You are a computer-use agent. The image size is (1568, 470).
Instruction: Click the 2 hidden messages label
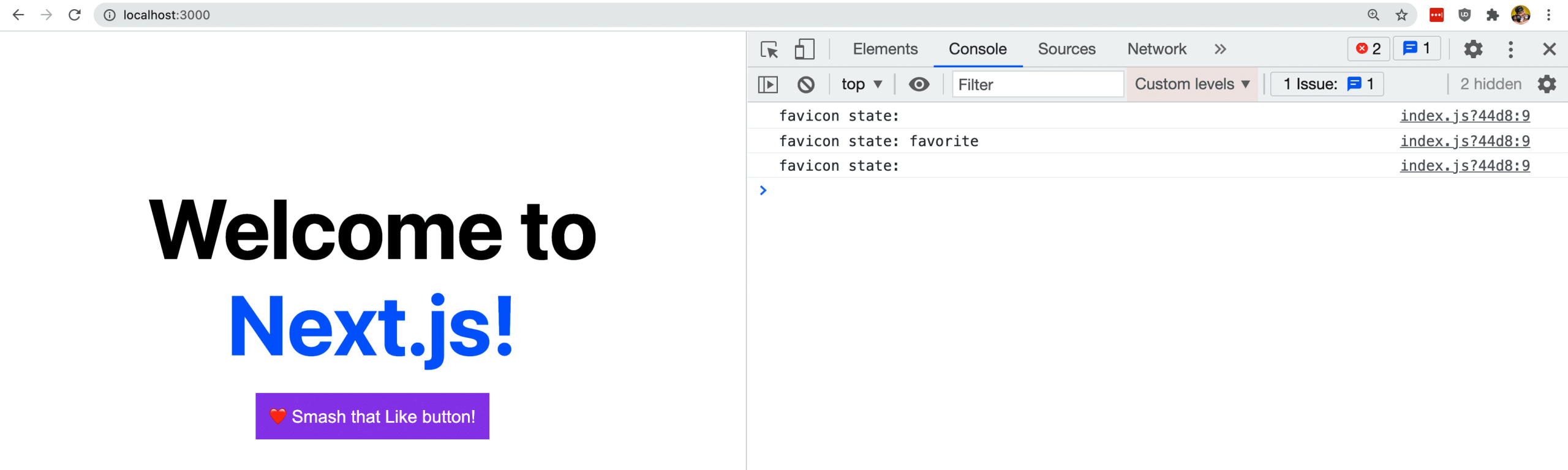coord(1490,84)
